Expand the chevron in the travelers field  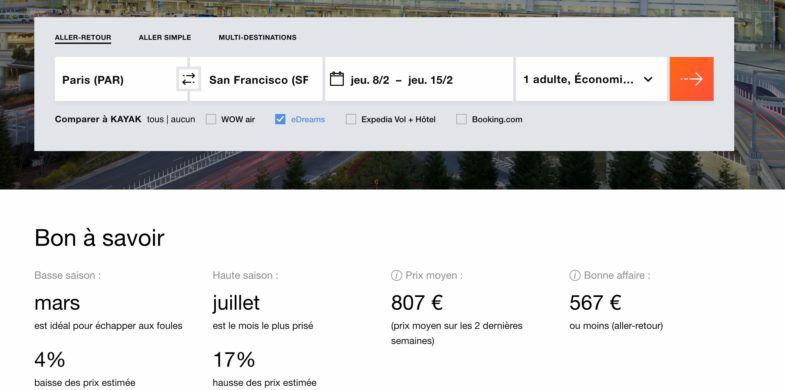[x=648, y=79]
